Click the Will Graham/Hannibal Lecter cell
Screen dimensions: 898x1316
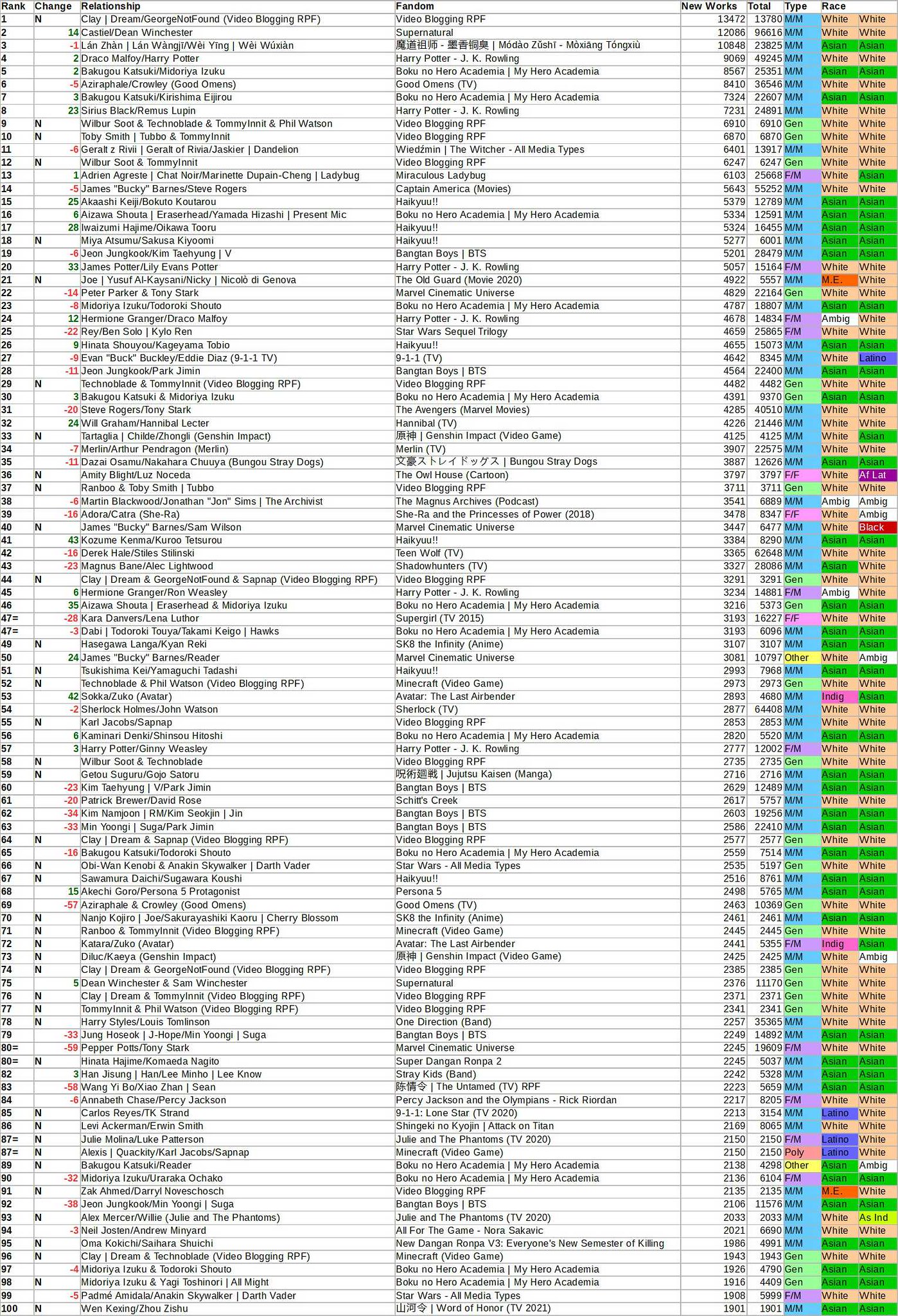tap(237, 423)
